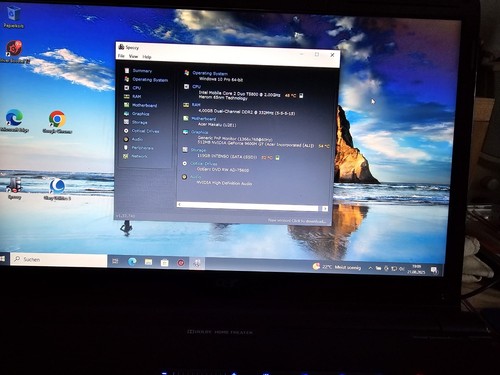
Task: Click the CPU chip icon in summary pane
Action: coord(186,87)
